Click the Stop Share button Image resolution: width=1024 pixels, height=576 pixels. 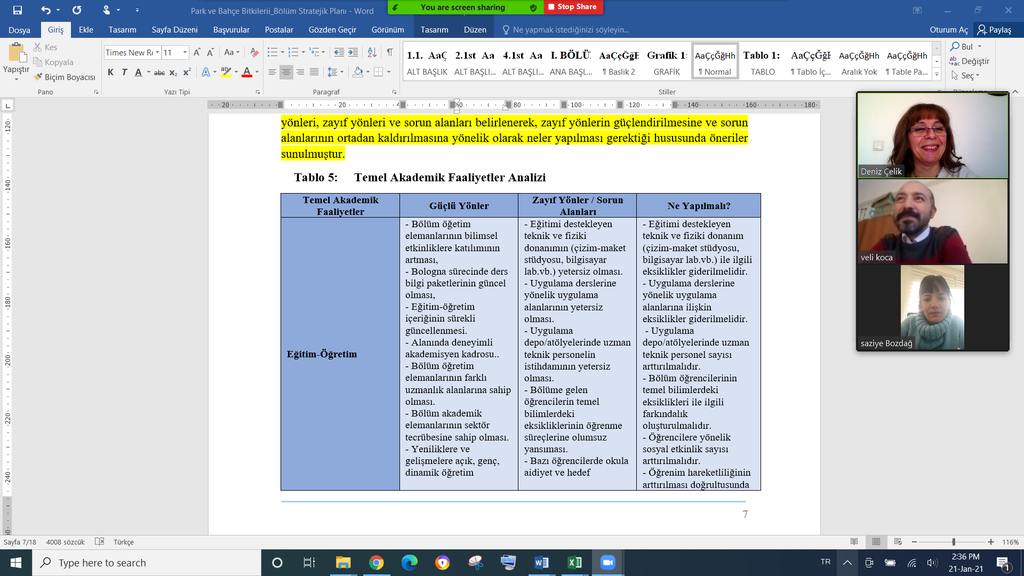click(x=571, y=7)
